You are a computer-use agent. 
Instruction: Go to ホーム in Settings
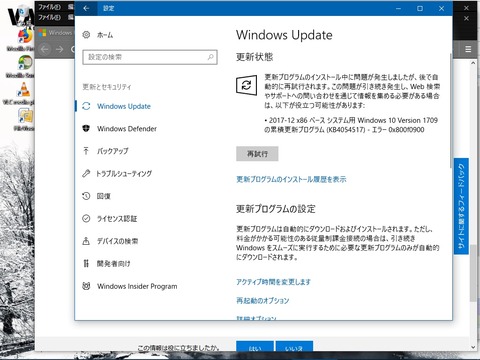pos(105,35)
